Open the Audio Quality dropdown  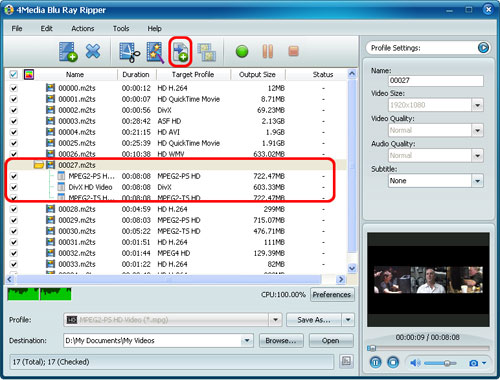point(477,155)
